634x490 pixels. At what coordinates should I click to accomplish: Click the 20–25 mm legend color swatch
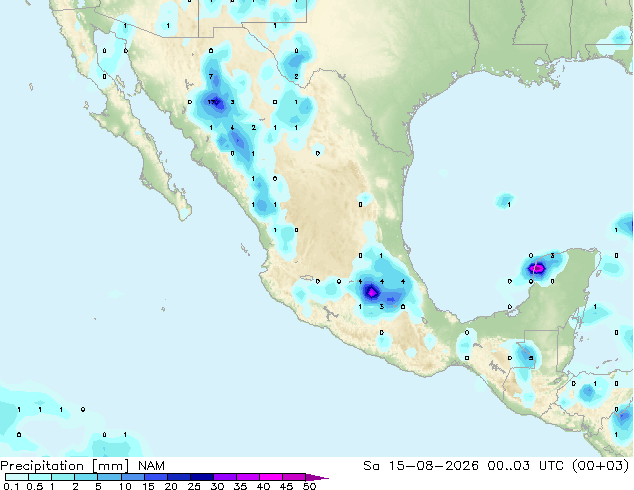click(x=179, y=477)
